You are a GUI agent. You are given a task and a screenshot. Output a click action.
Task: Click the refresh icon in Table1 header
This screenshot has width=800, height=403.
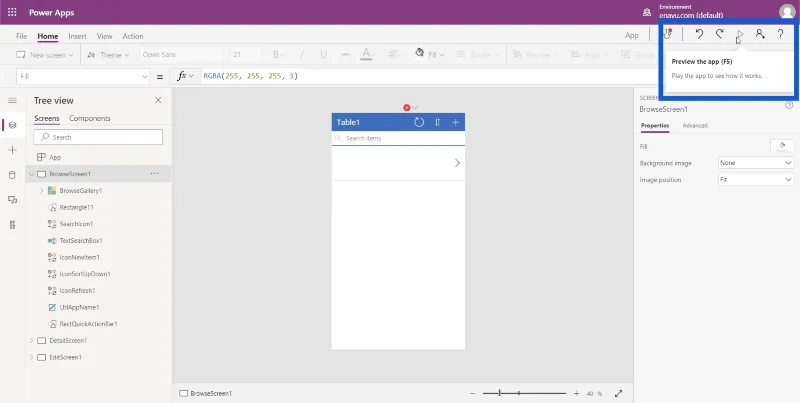(419, 122)
